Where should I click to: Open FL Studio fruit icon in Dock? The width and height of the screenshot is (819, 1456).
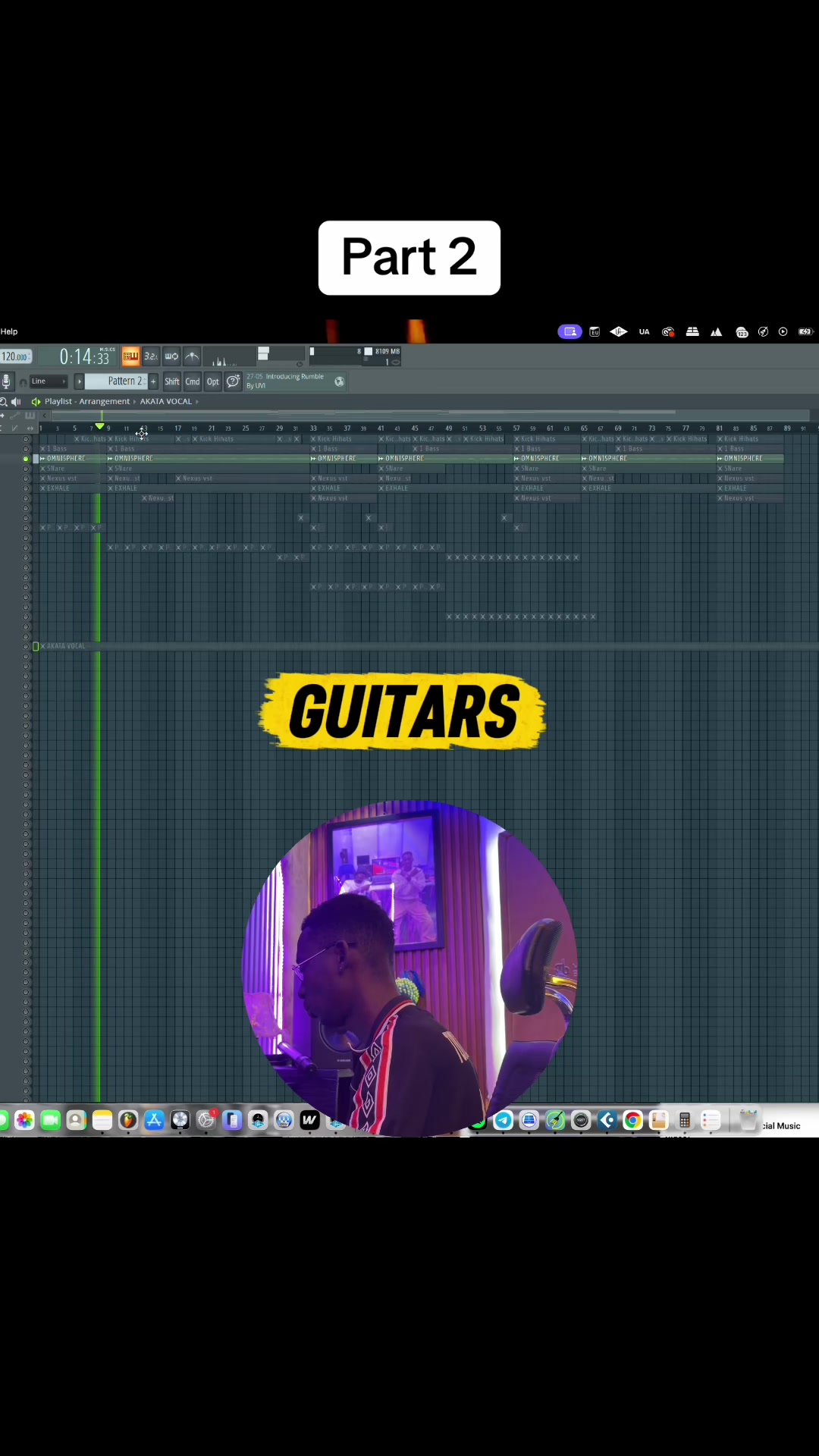pyautogui.click(x=128, y=1120)
